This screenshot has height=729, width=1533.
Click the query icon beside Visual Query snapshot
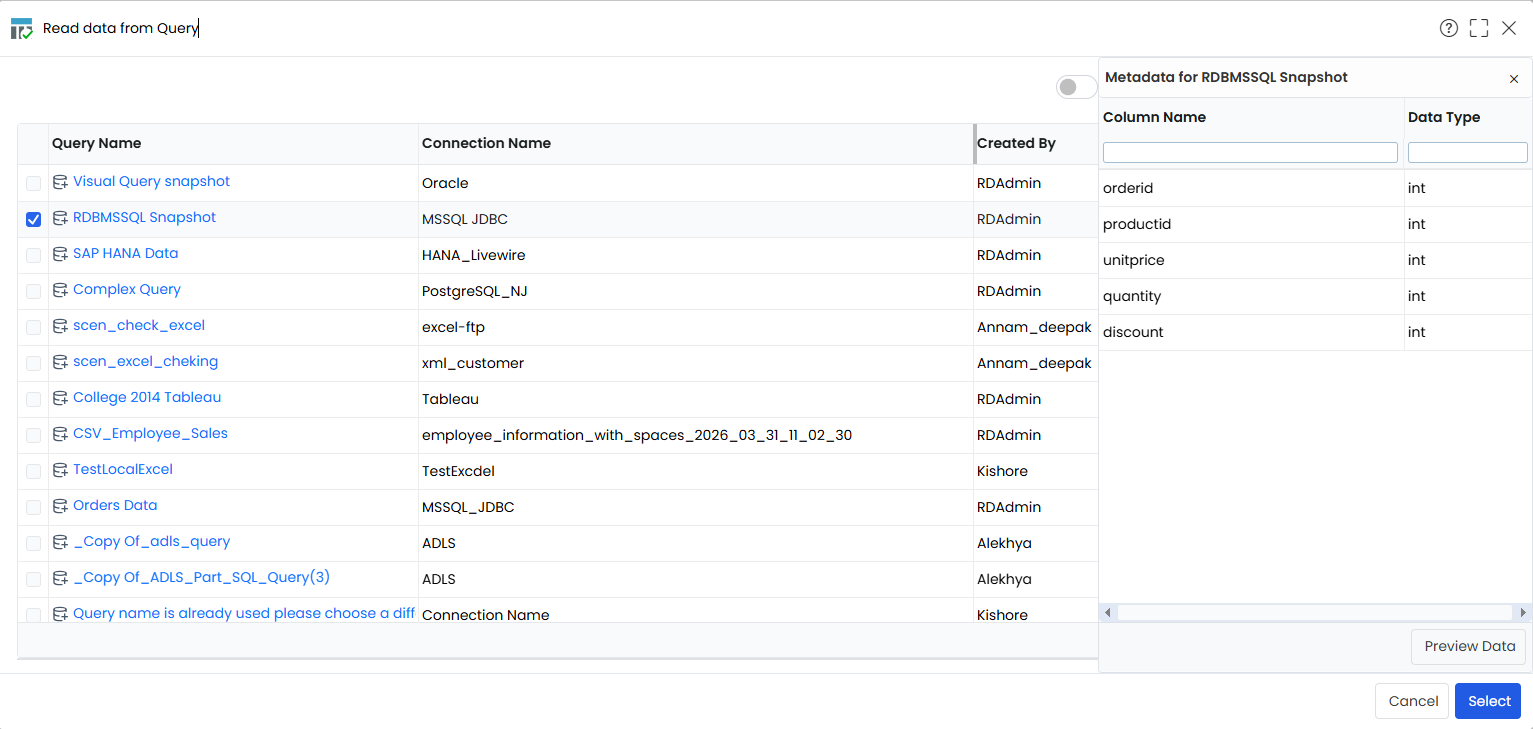point(60,182)
